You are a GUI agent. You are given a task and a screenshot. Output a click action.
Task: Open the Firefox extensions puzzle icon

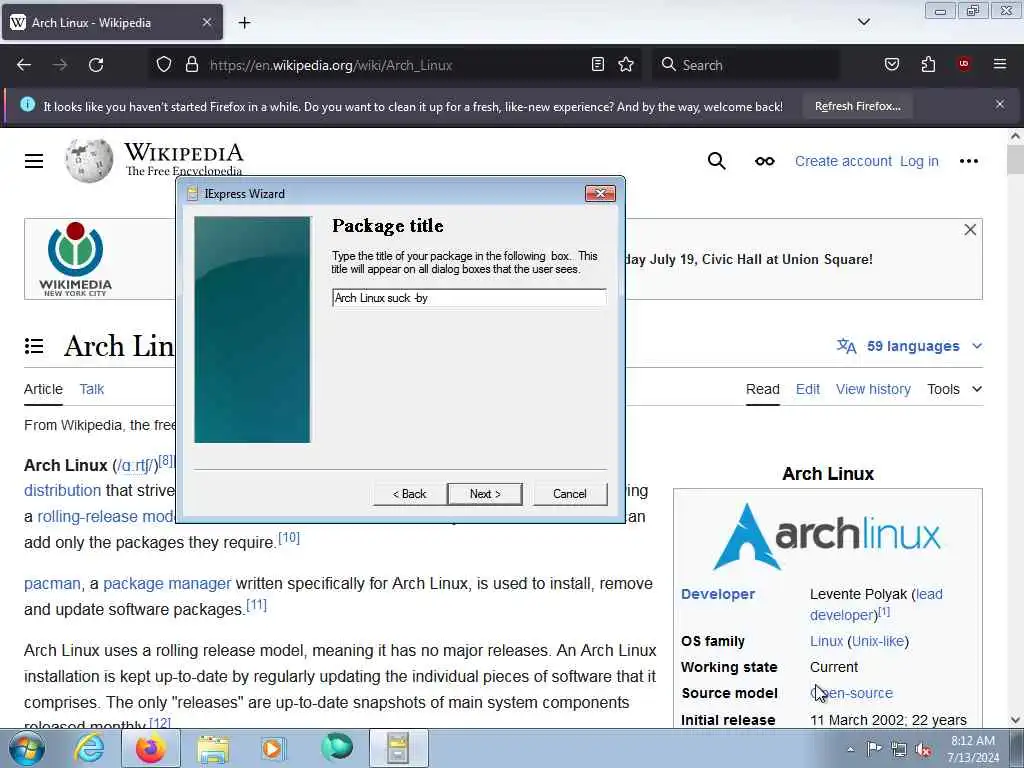928,65
